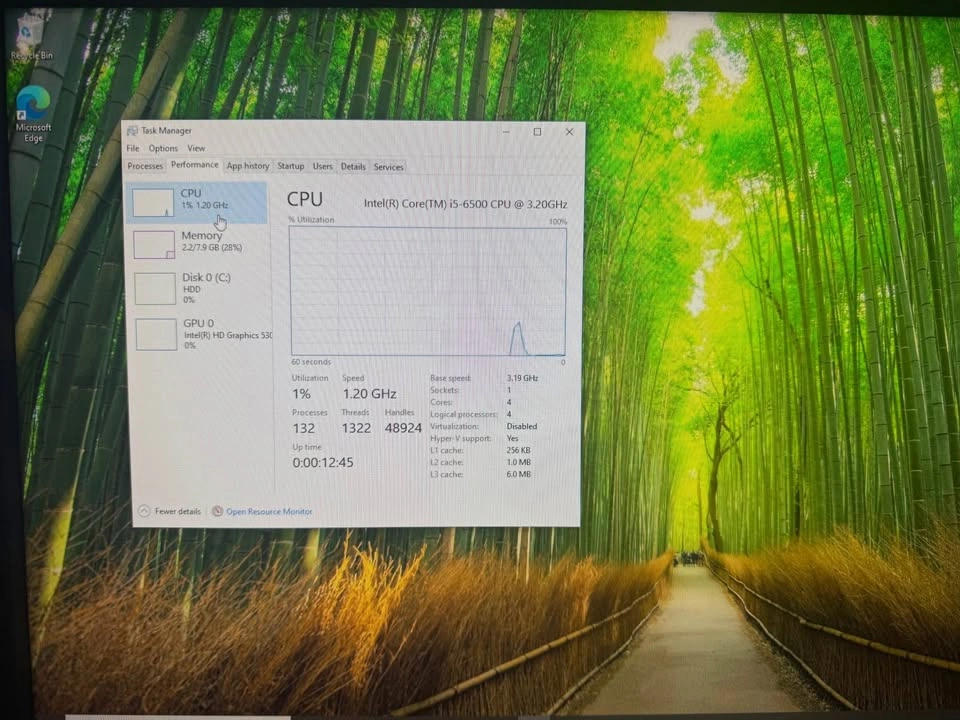Go to the Startup tab
The image size is (960, 720).
click(x=291, y=166)
